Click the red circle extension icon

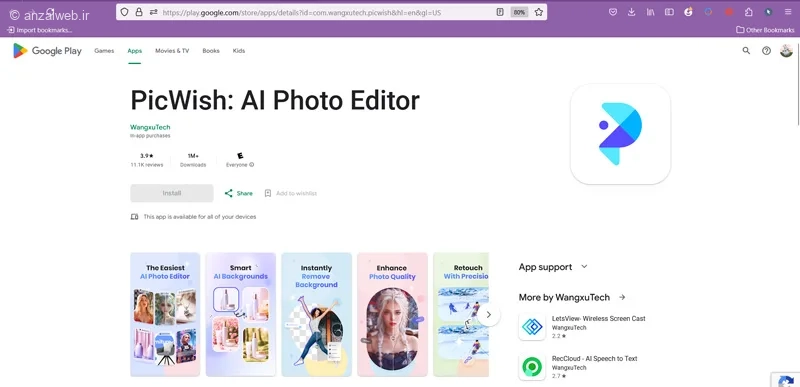tap(730, 12)
